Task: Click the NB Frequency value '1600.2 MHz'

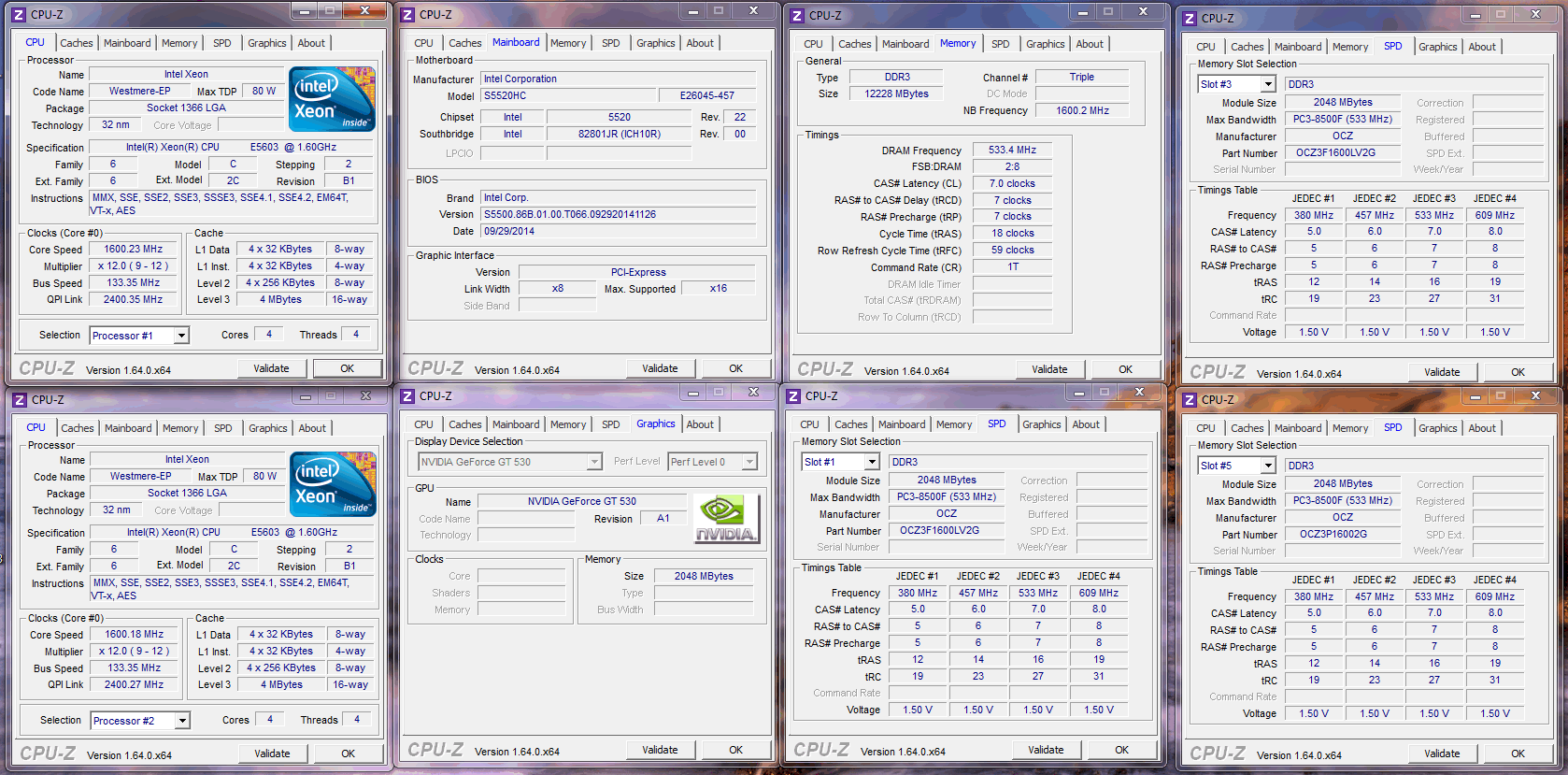Action: point(1082,110)
